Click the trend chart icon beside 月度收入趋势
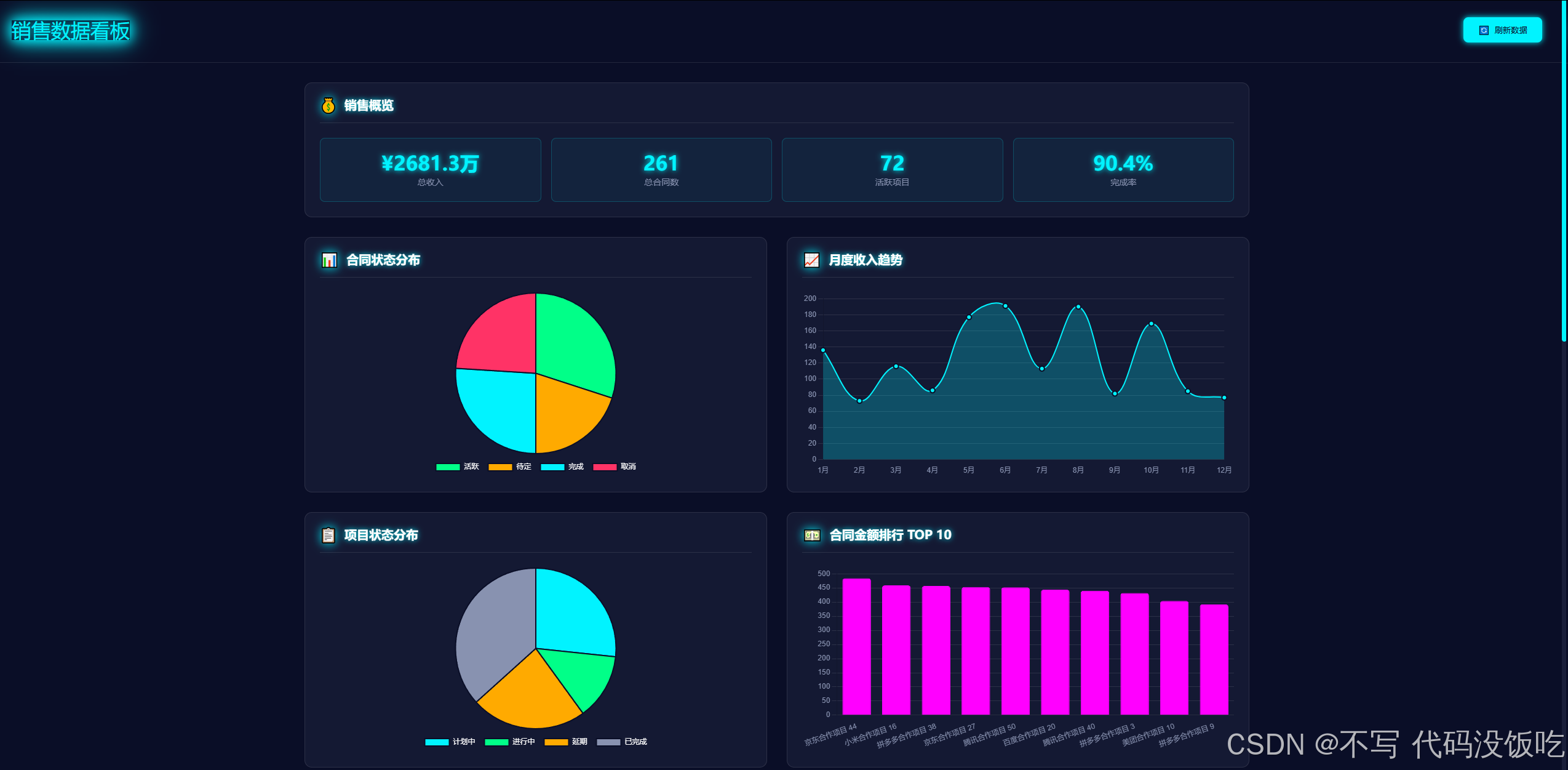This screenshot has height=770, width=1568. coord(811,260)
